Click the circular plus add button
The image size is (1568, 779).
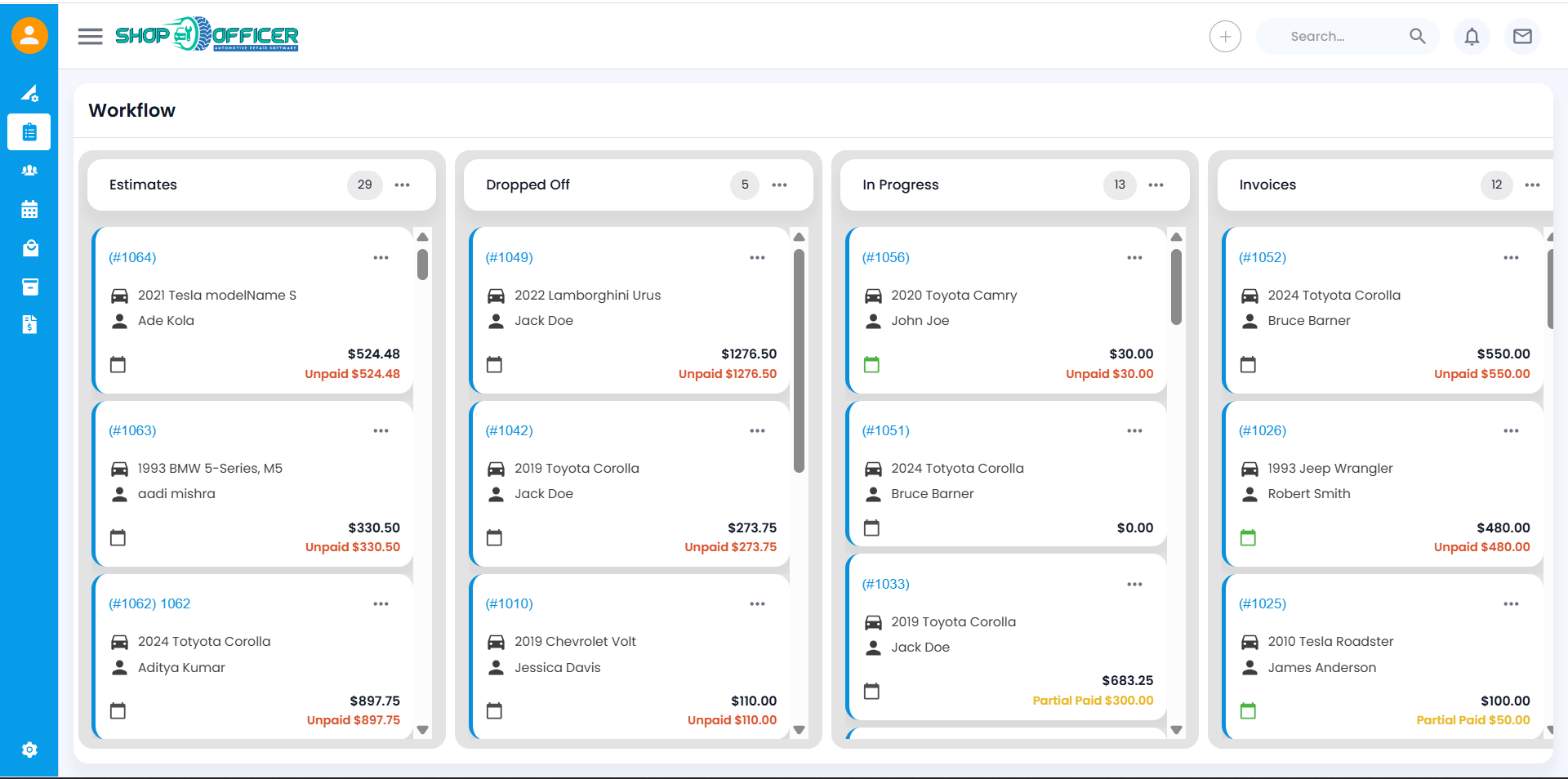[1225, 36]
